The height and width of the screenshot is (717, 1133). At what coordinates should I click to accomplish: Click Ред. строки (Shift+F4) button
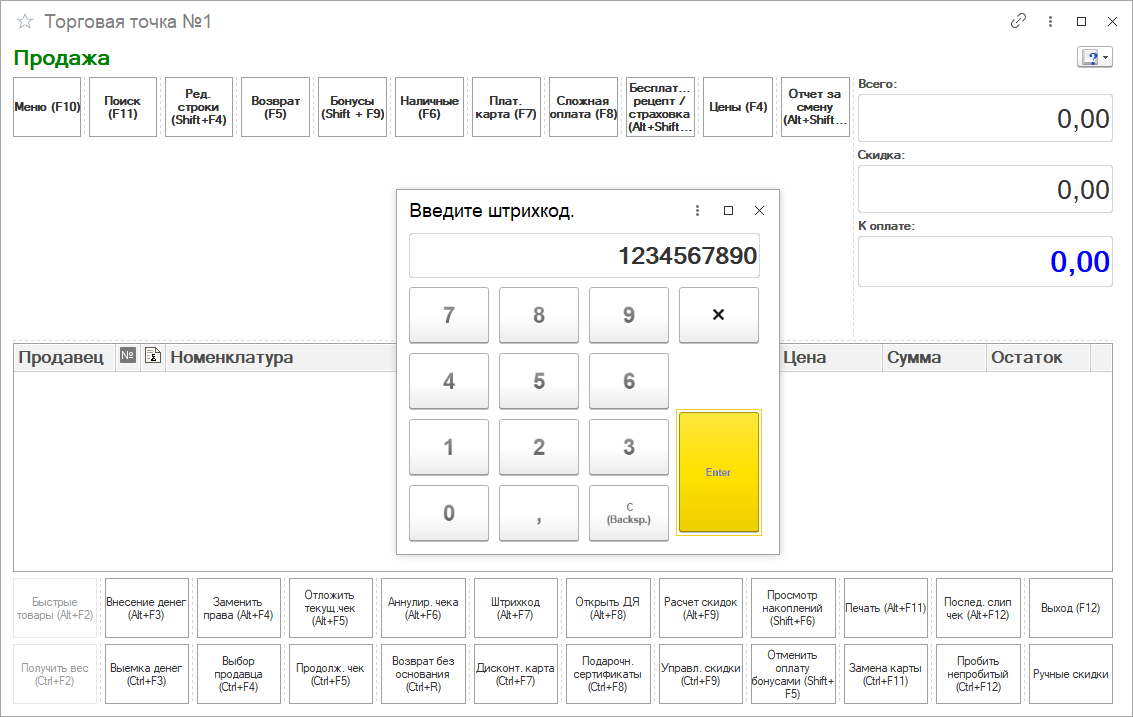(x=199, y=107)
